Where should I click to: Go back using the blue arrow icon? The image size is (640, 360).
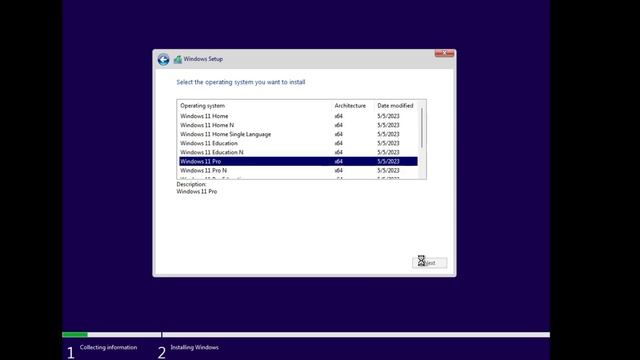pyautogui.click(x=163, y=60)
